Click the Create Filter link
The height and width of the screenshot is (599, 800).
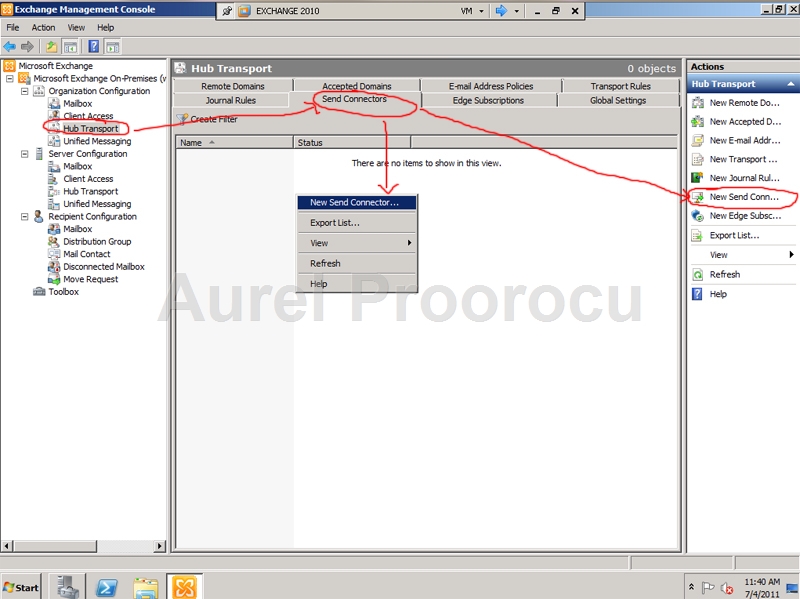214,119
